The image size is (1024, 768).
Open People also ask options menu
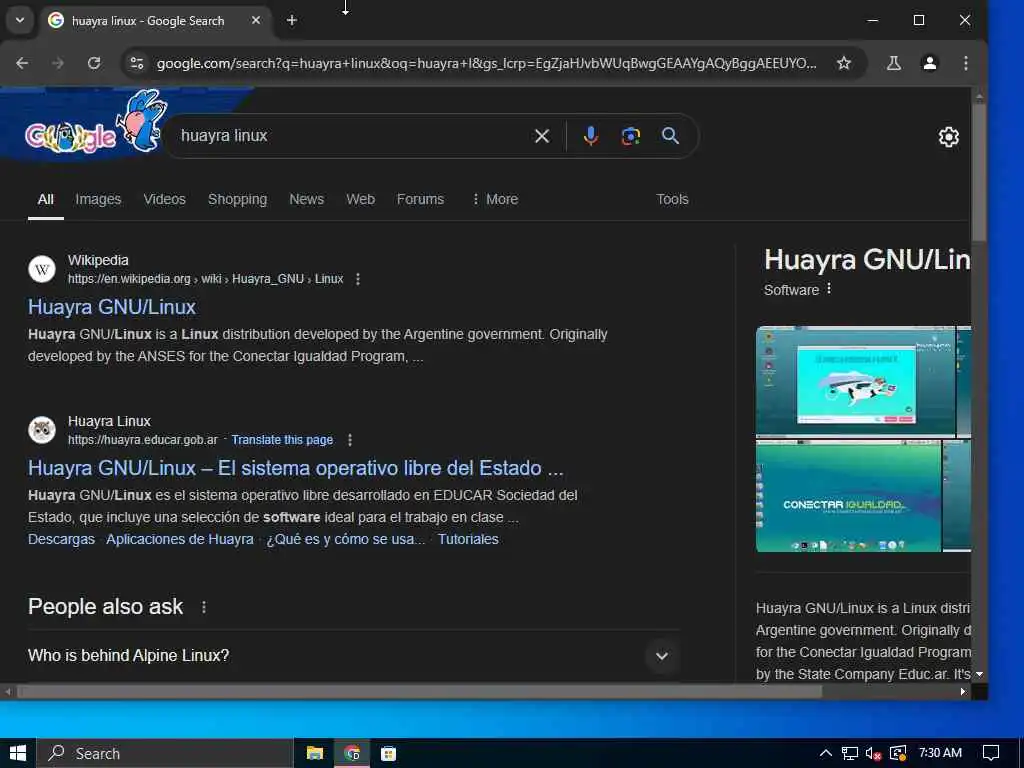[x=204, y=607]
